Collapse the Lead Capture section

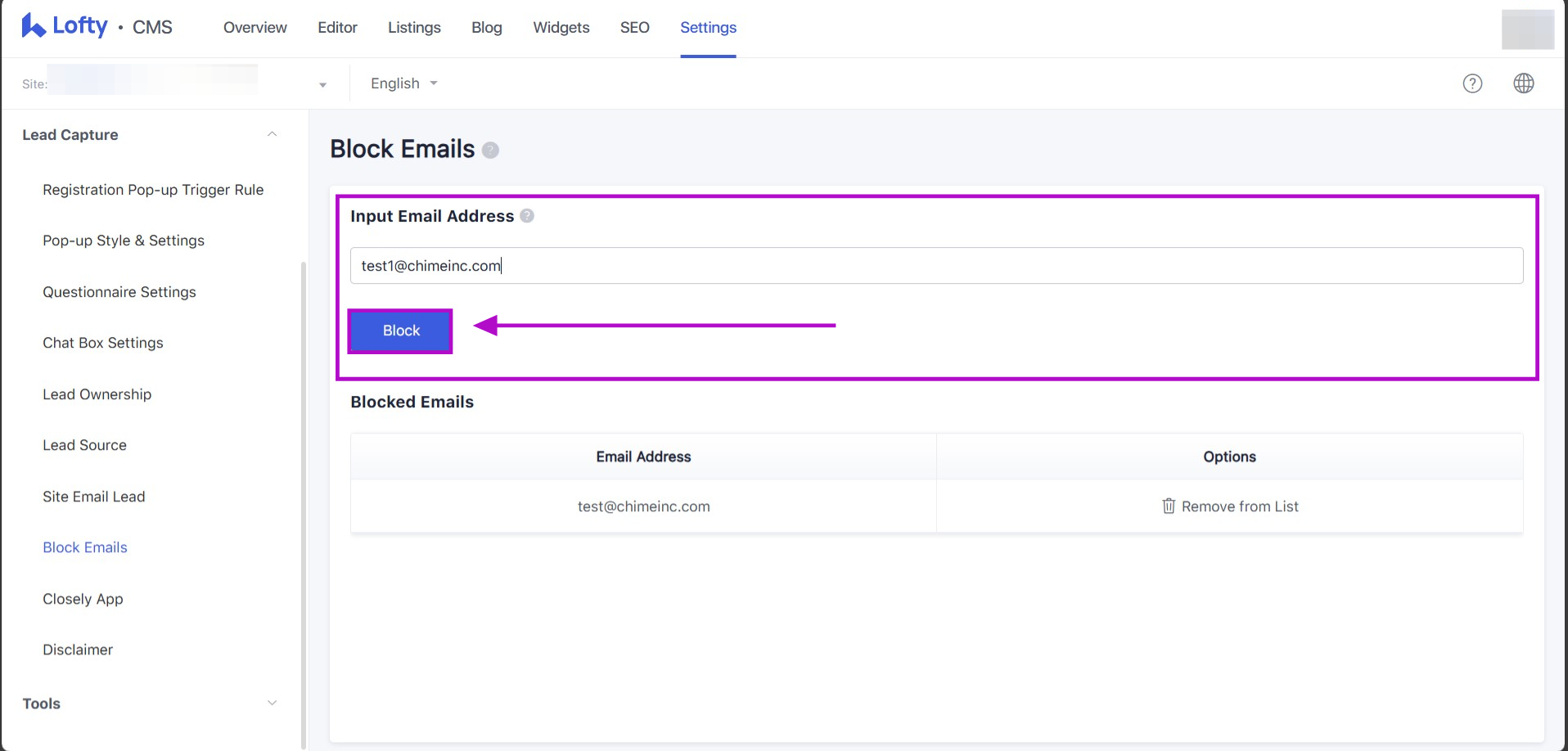(272, 135)
